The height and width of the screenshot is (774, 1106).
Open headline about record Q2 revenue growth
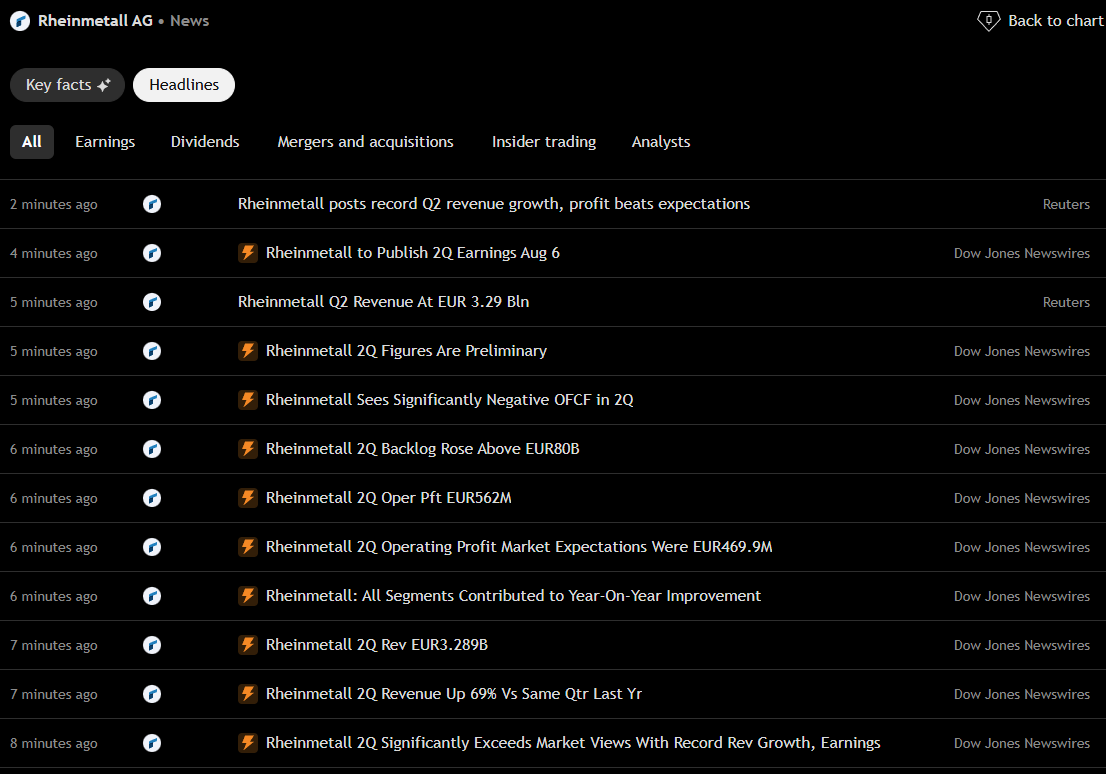coord(494,204)
